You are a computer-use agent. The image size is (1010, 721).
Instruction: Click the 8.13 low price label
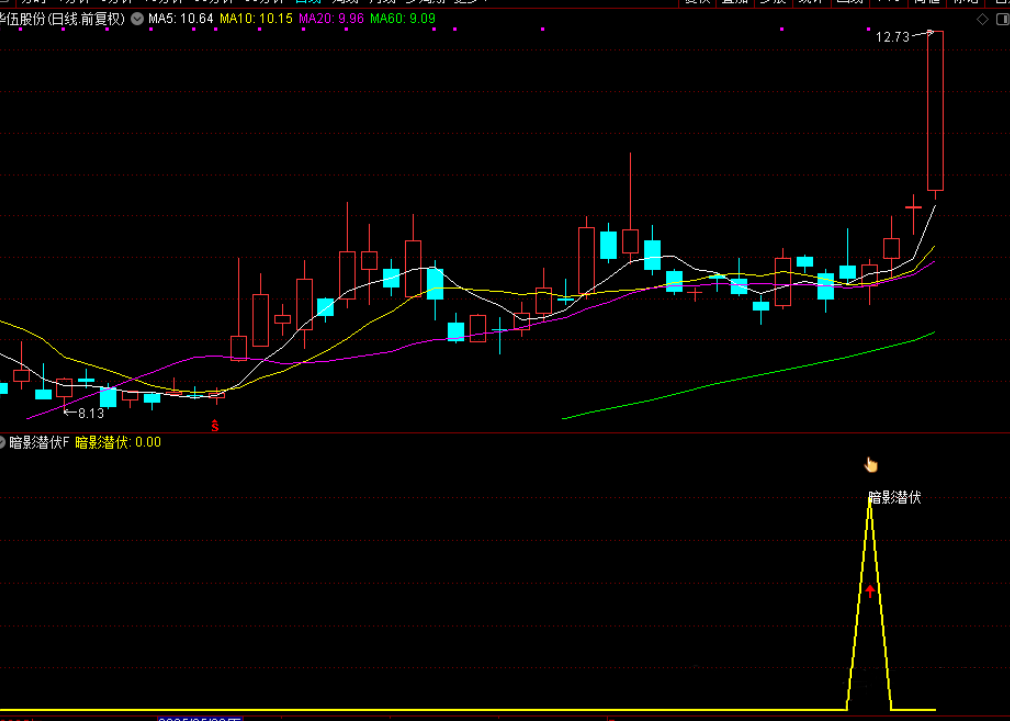tap(90, 413)
